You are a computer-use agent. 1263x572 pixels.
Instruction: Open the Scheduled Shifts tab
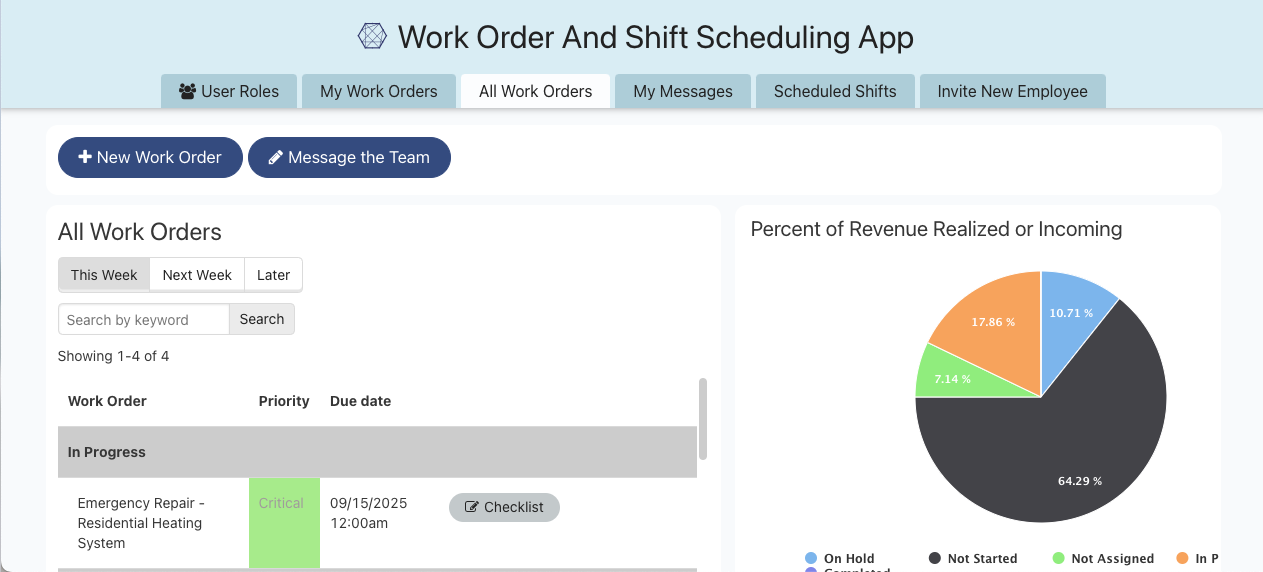pyautogui.click(x=835, y=91)
